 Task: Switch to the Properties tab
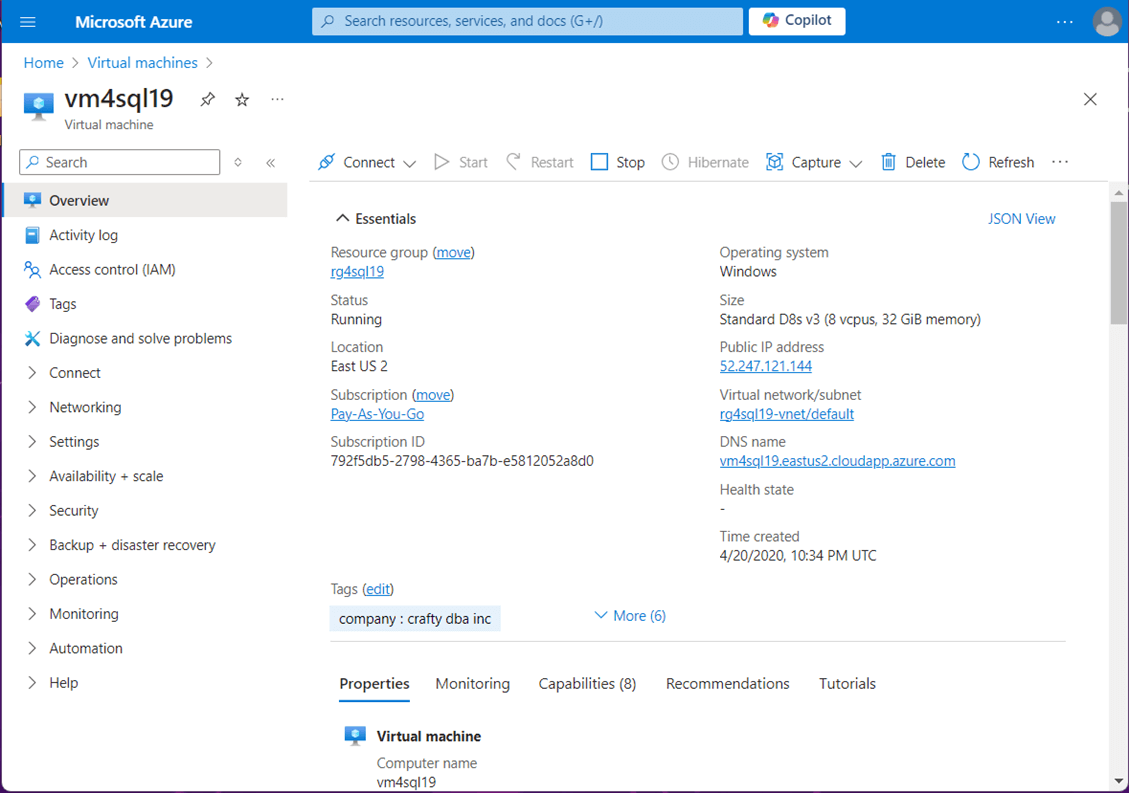tap(374, 684)
